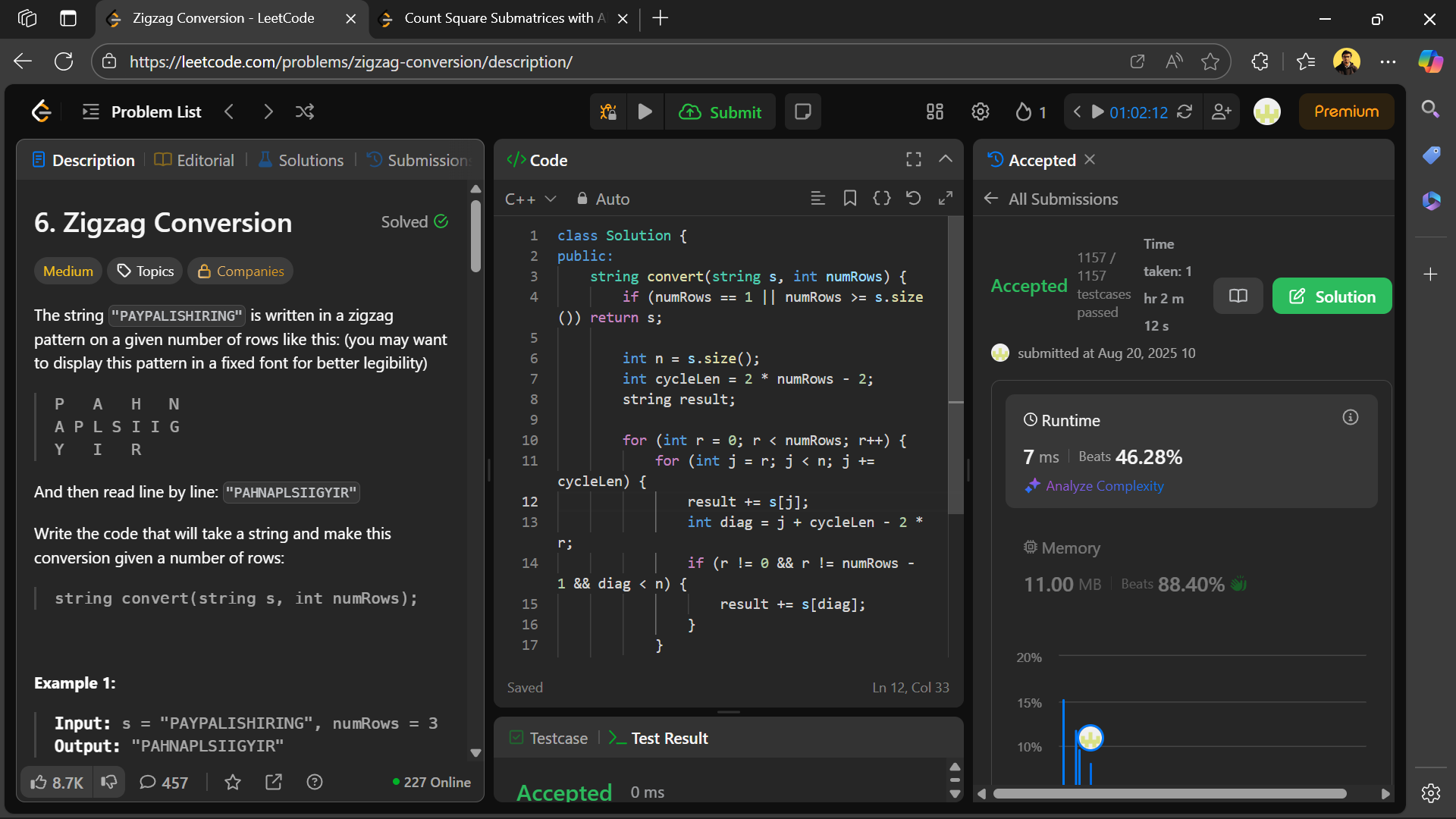Image resolution: width=1456 pixels, height=819 pixels.
Task: Open the C++ language dropdown
Action: click(x=530, y=199)
